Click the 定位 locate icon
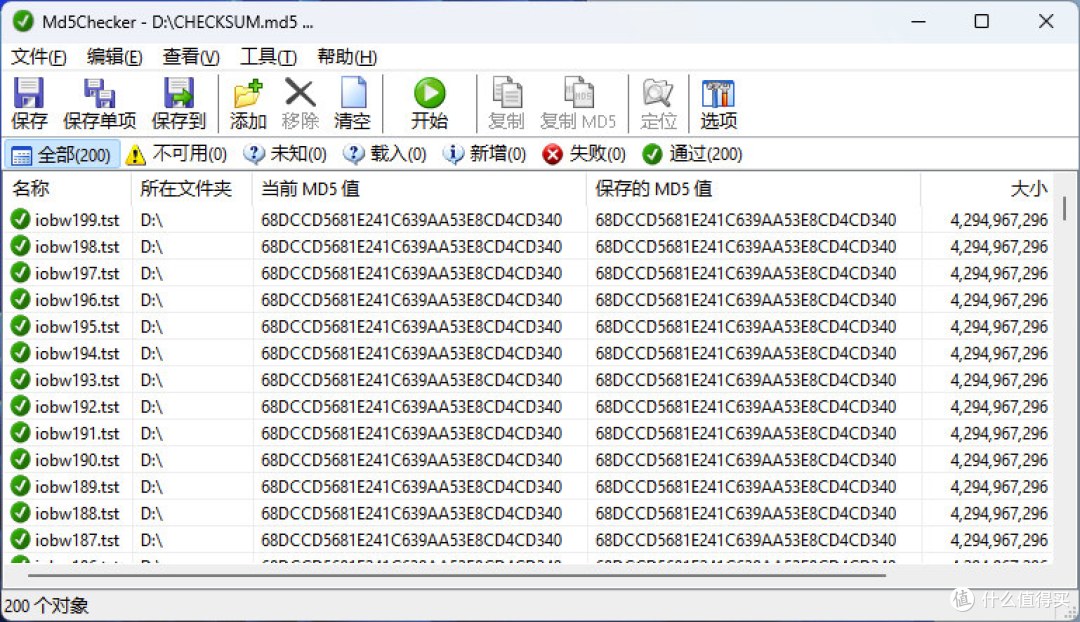The width and height of the screenshot is (1080, 622). point(658,93)
